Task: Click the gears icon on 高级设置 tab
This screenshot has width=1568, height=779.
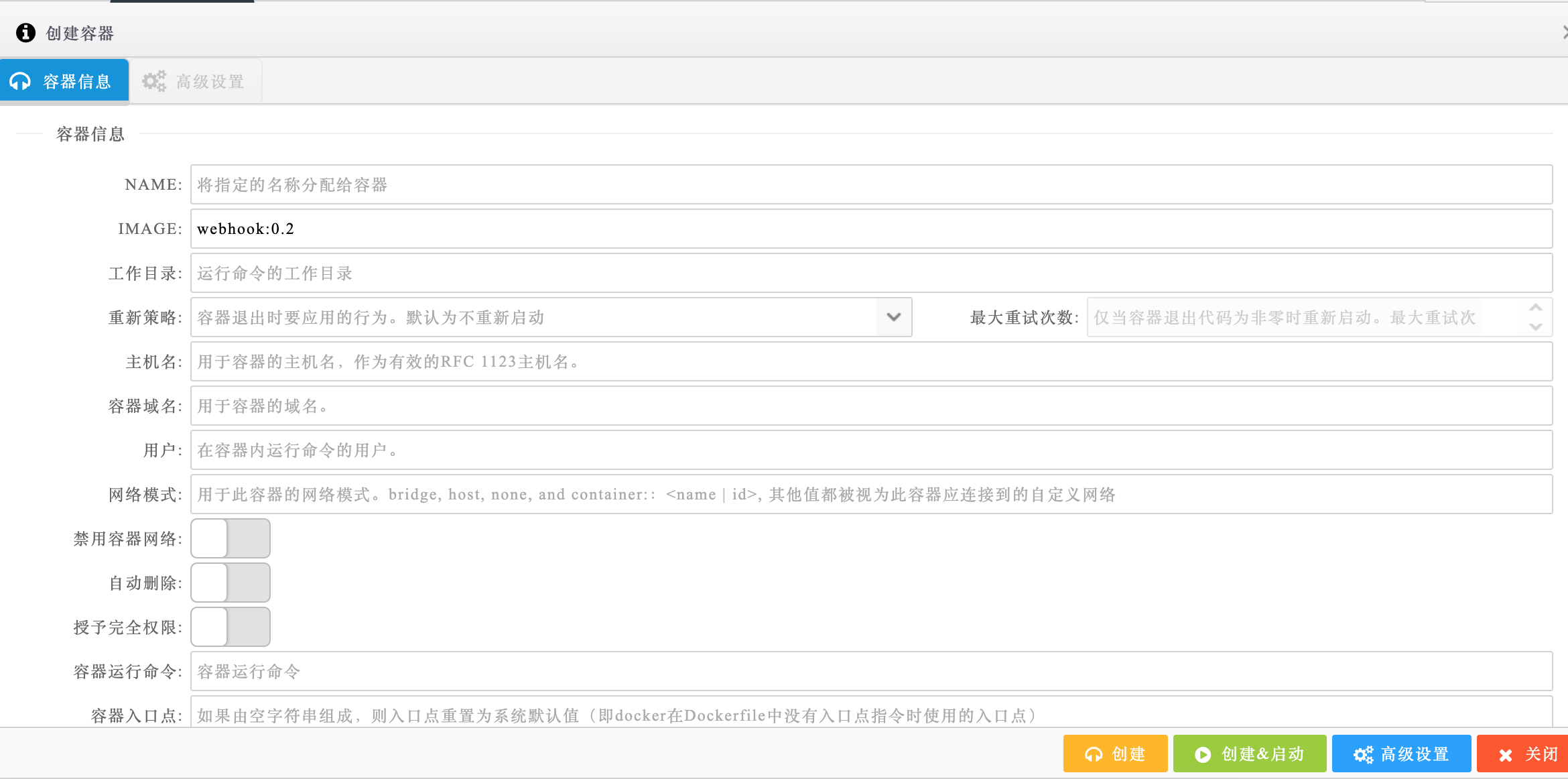Action: [153, 81]
